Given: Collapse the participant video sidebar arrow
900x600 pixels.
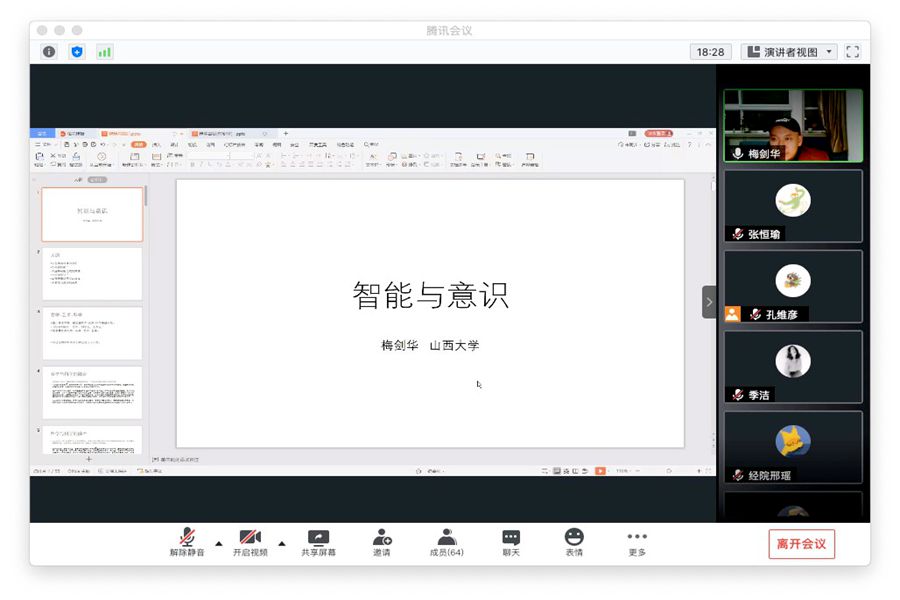Looking at the screenshot, I should coord(709,302).
